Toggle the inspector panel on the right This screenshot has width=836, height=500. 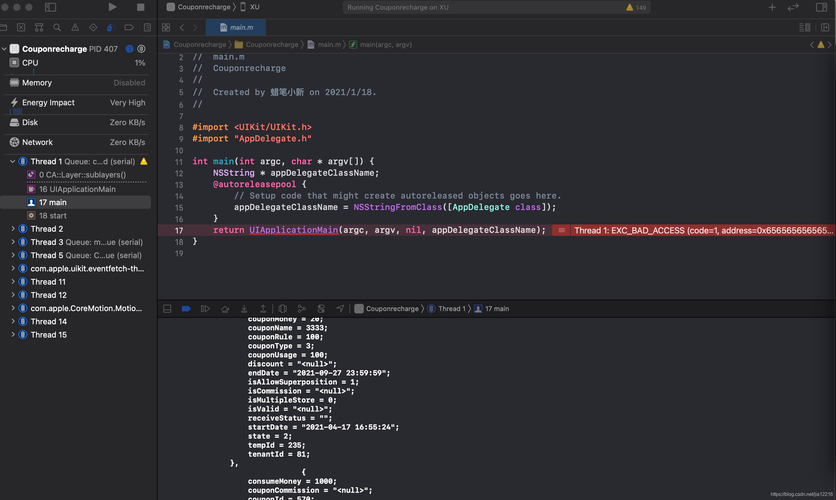click(822, 7)
